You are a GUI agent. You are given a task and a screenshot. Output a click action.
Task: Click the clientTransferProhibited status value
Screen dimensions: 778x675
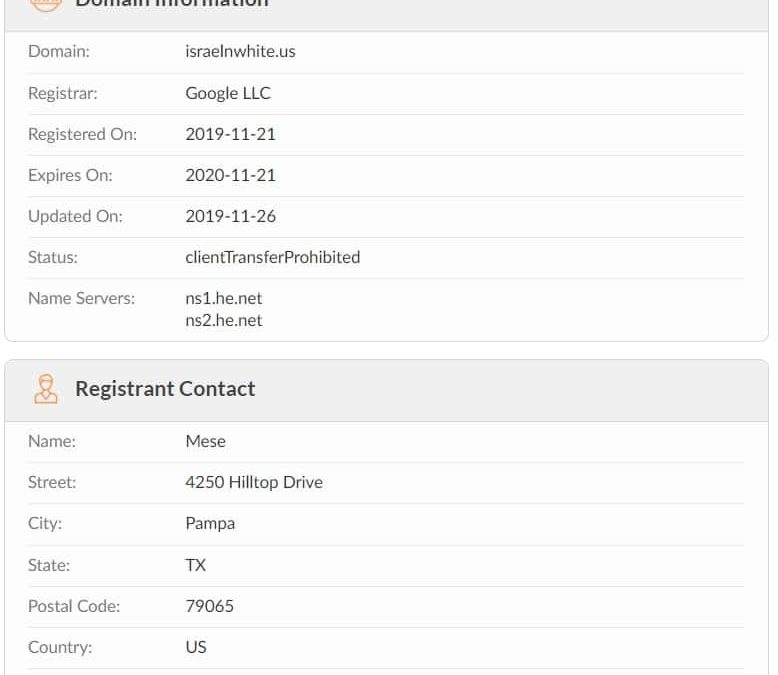pos(272,257)
